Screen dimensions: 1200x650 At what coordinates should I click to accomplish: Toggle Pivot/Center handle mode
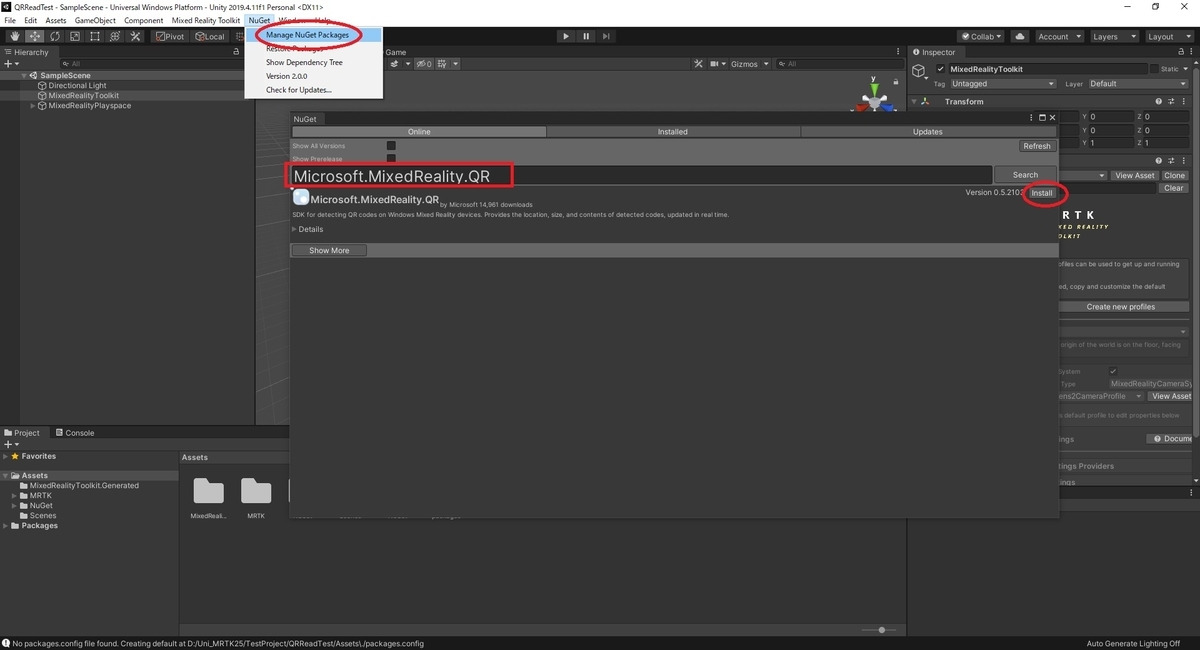(x=172, y=36)
